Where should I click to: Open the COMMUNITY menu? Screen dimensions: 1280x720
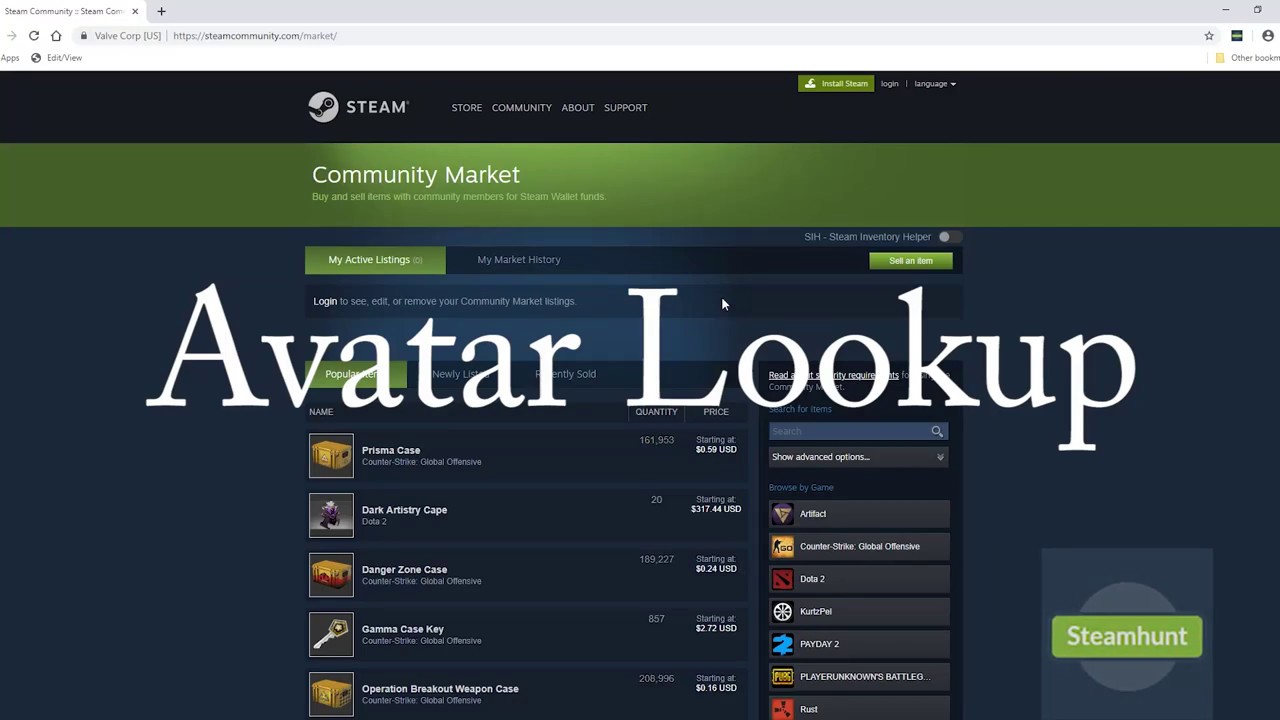(521, 107)
